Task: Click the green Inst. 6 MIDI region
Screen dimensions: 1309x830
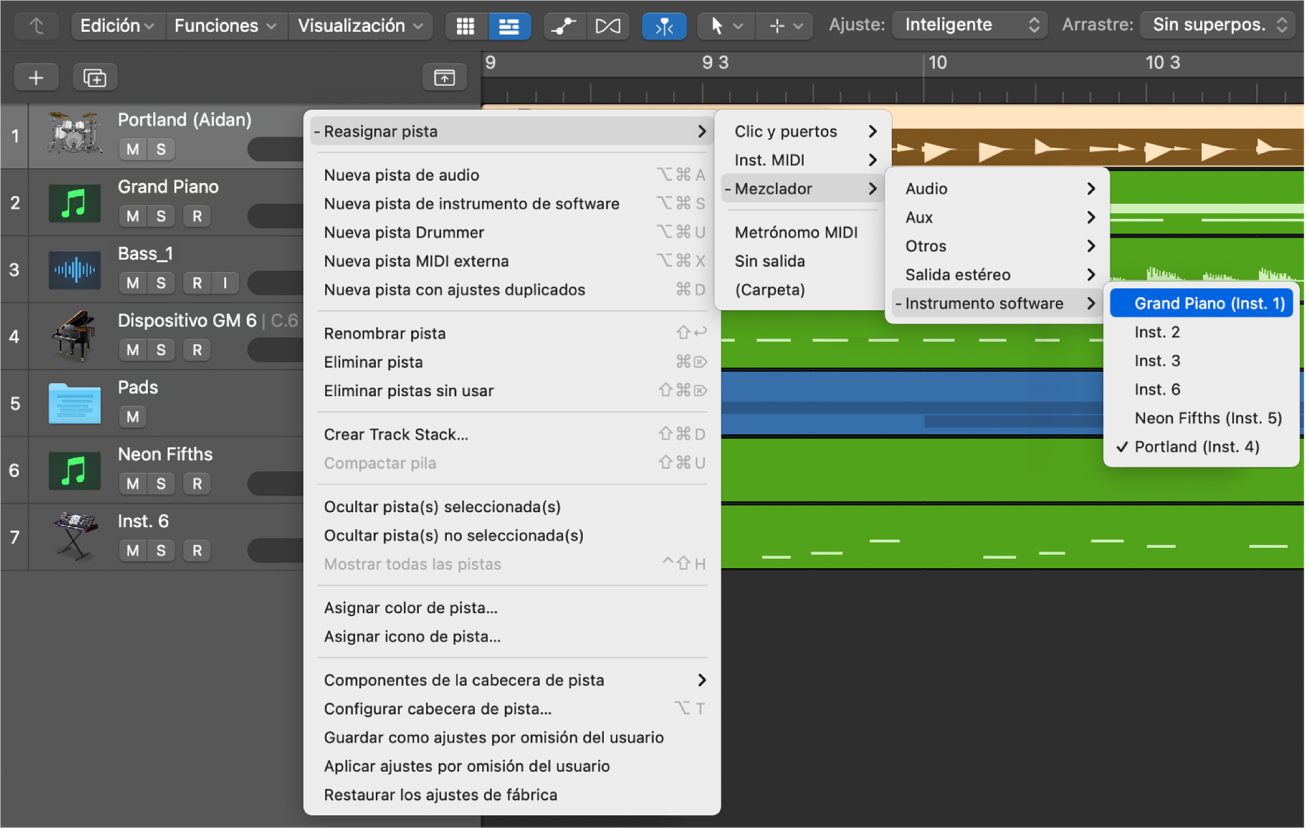Action: tap(1010, 537)
